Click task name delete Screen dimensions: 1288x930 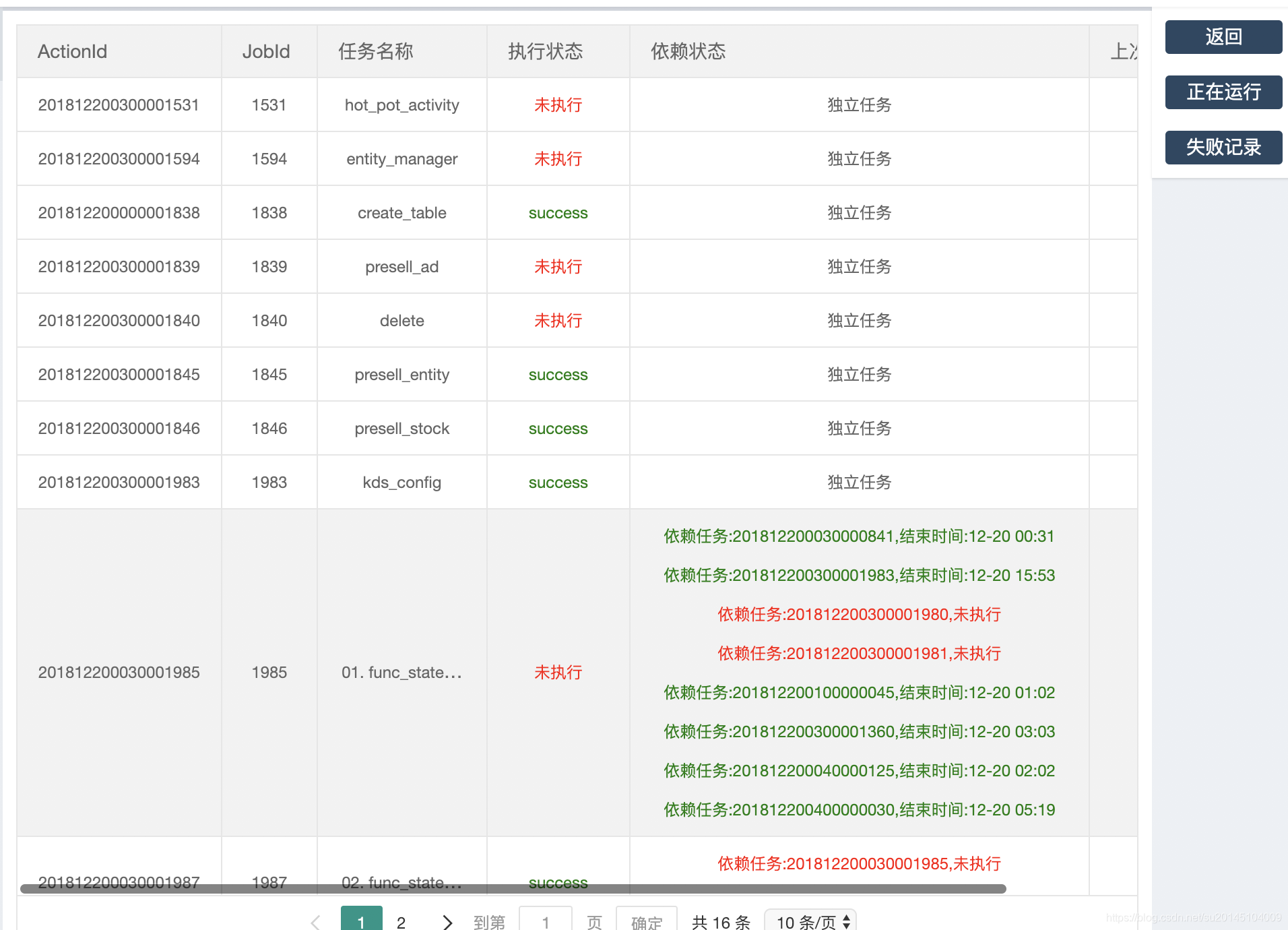402,321
